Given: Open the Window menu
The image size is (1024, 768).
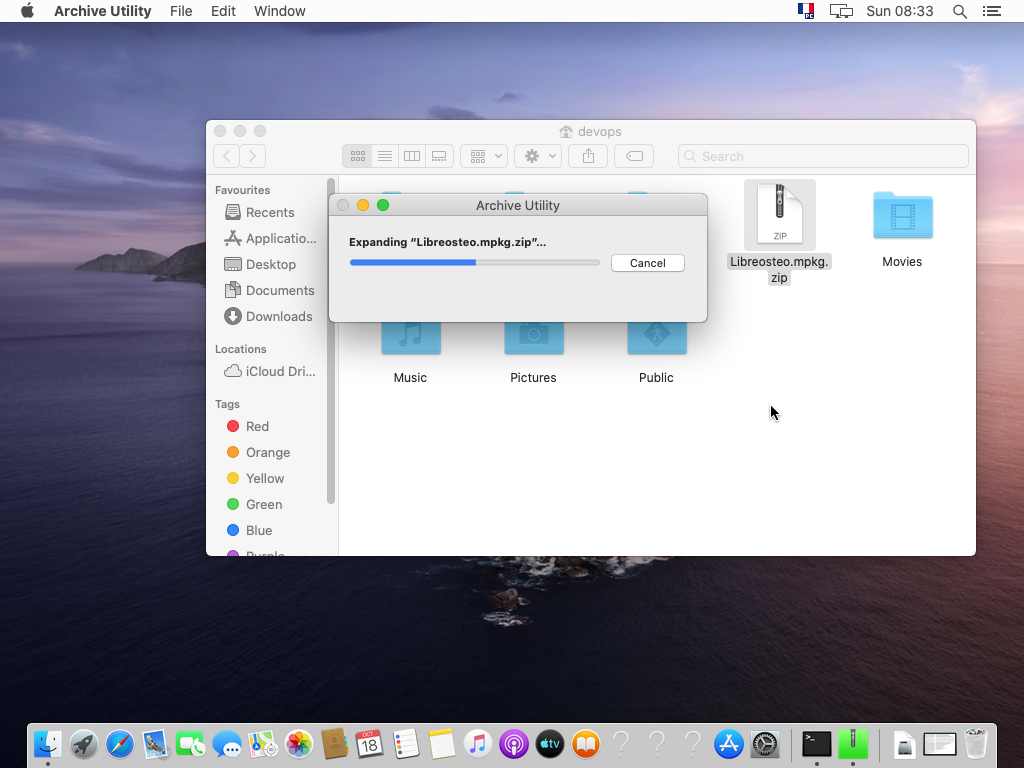Looking at the screenshot, I should point(280,11).
